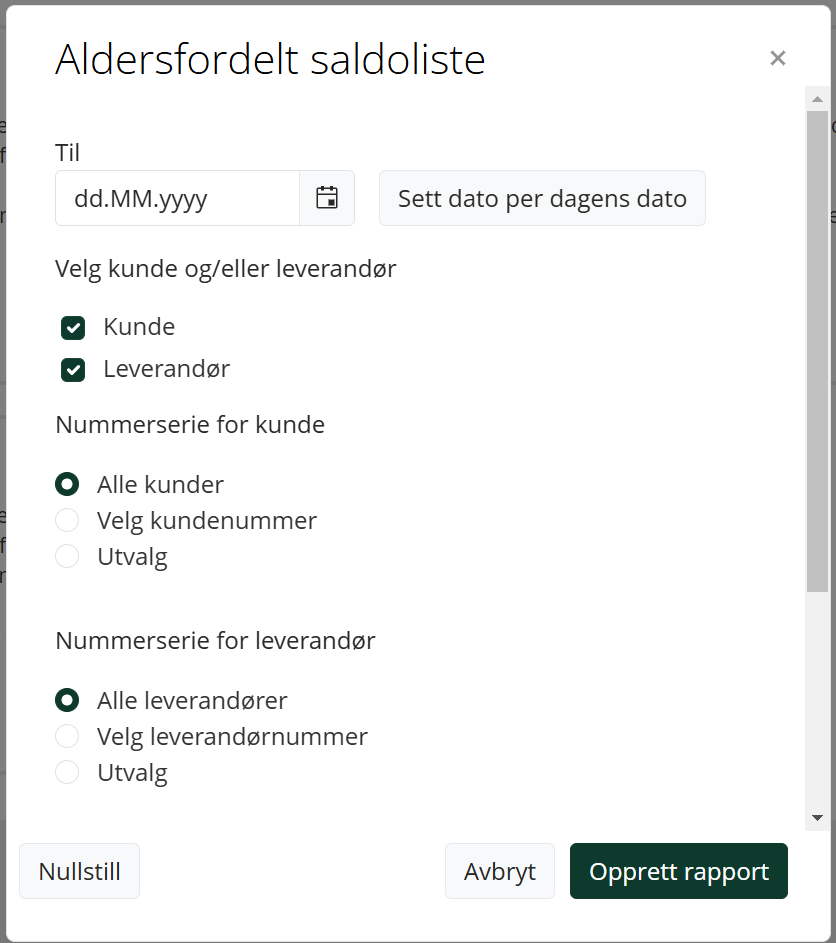This screenshot has width=836, height=943.
Task: Click Avbryt to cancel the dialog
Action: (499, 871)
